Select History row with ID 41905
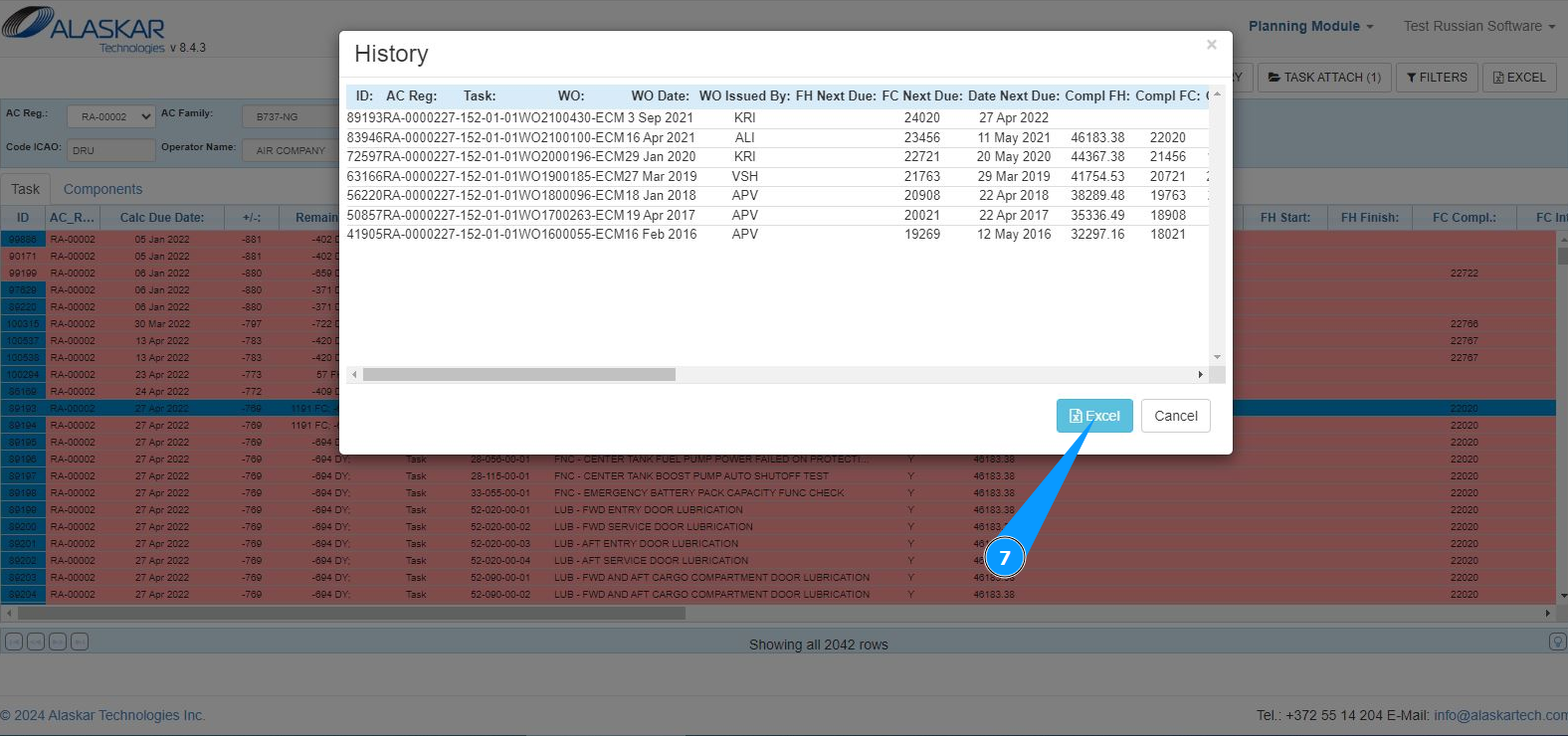 [777, 234]
